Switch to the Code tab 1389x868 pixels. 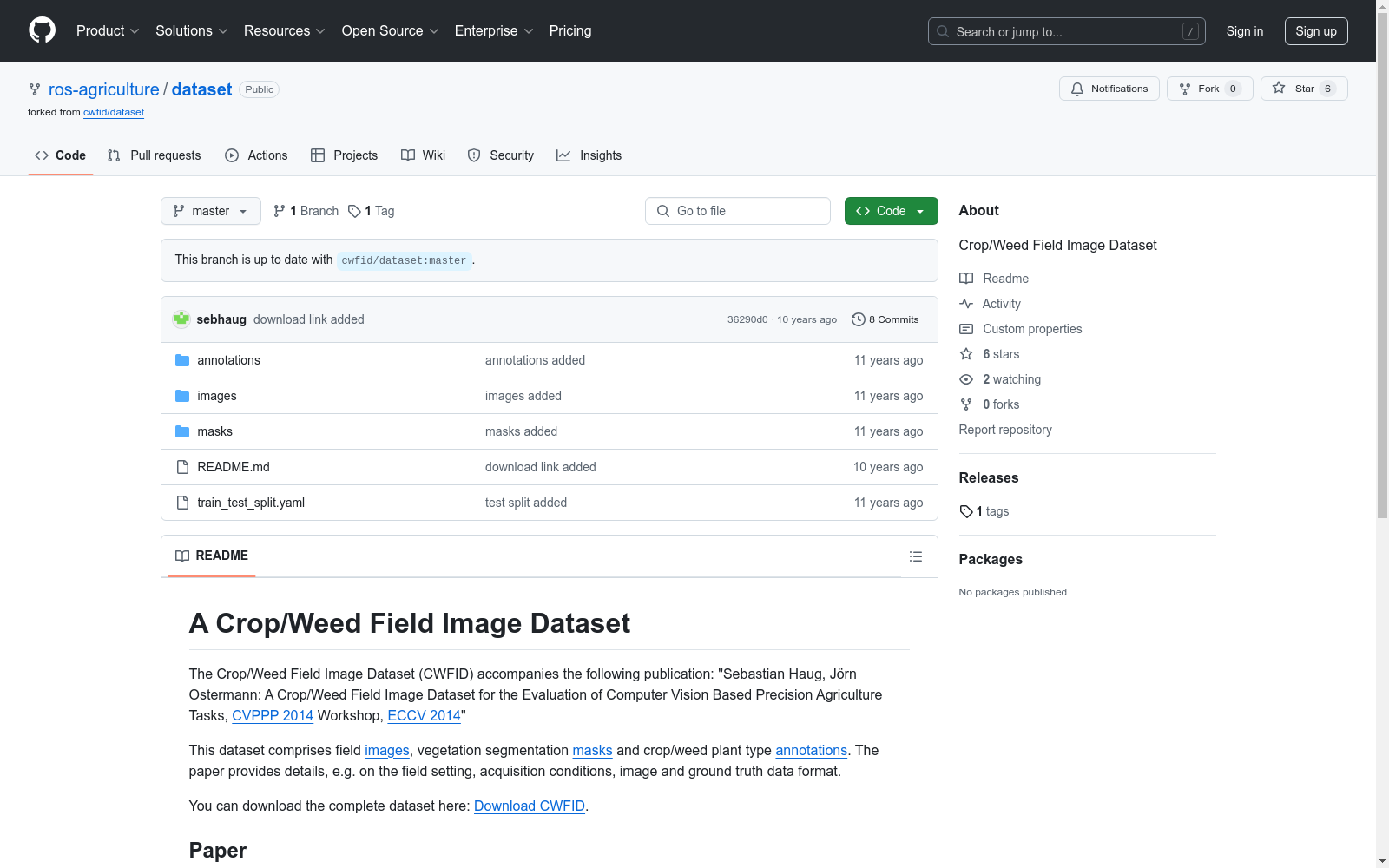pos(61,155)
